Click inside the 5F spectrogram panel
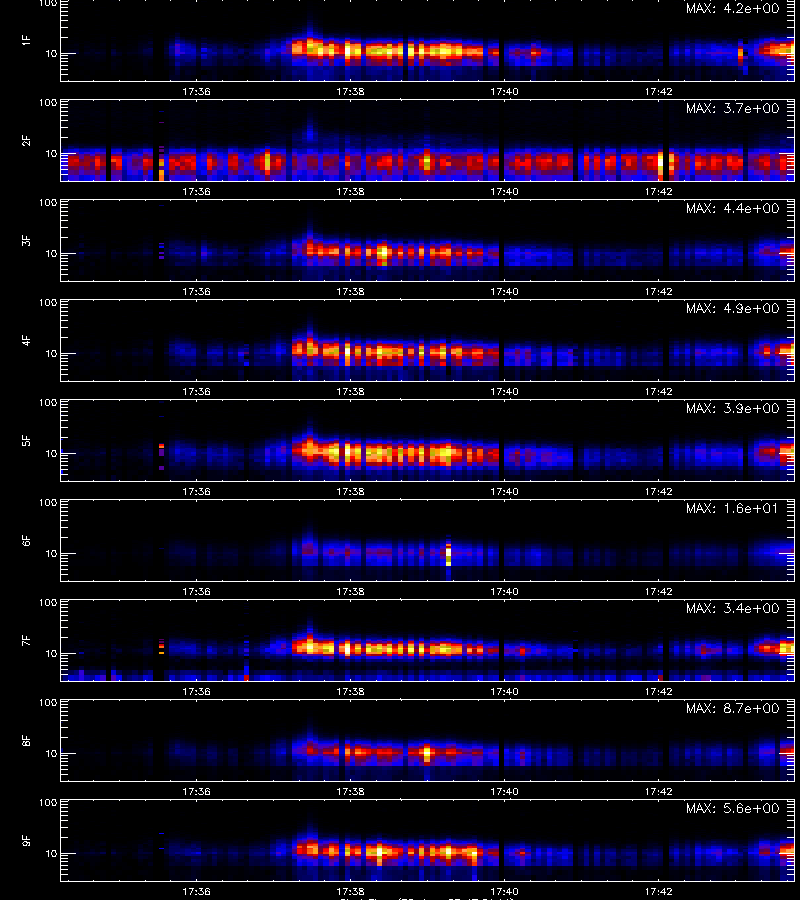800x900 pixels. (428, 440)
